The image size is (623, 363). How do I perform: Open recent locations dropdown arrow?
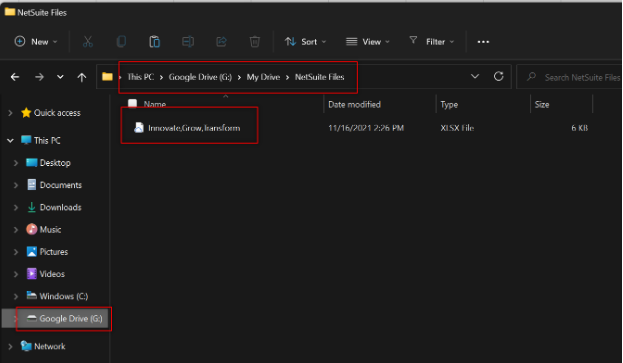click(x=60, y=77)
